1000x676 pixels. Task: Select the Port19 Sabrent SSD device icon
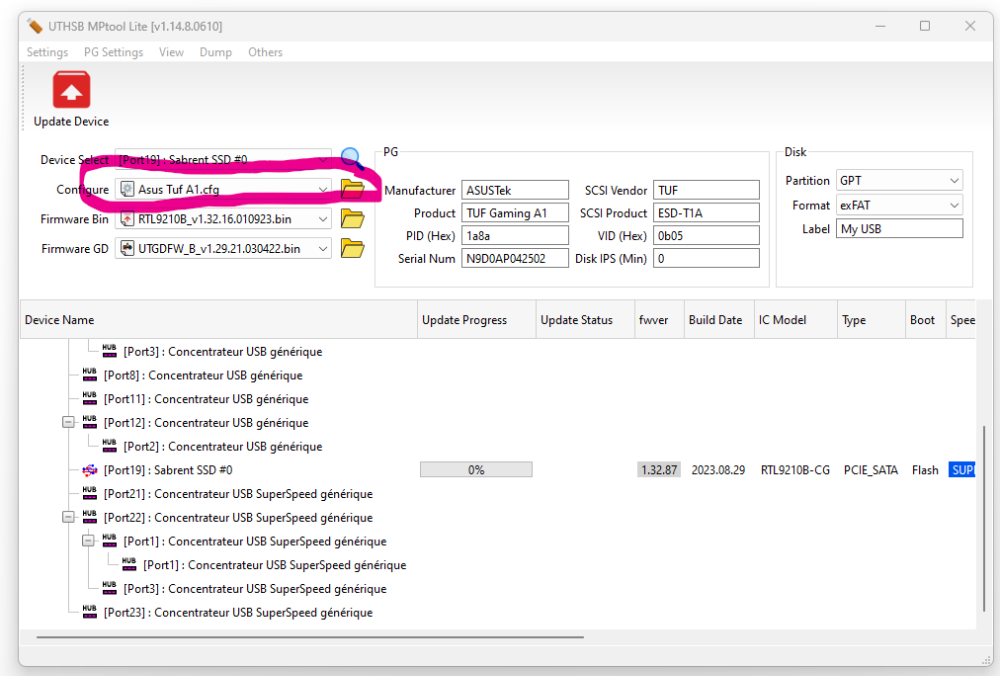pos(90,470)
